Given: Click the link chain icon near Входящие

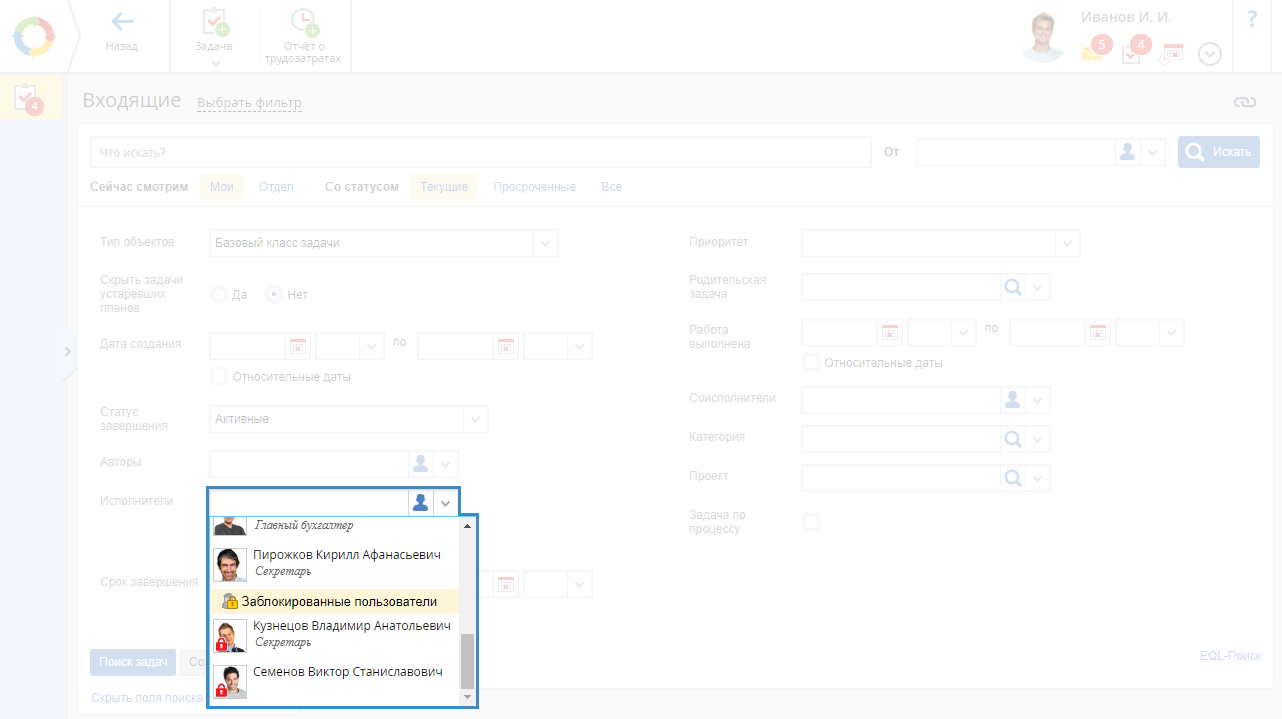Looking at the screenshot, I should pos(1244,102).
